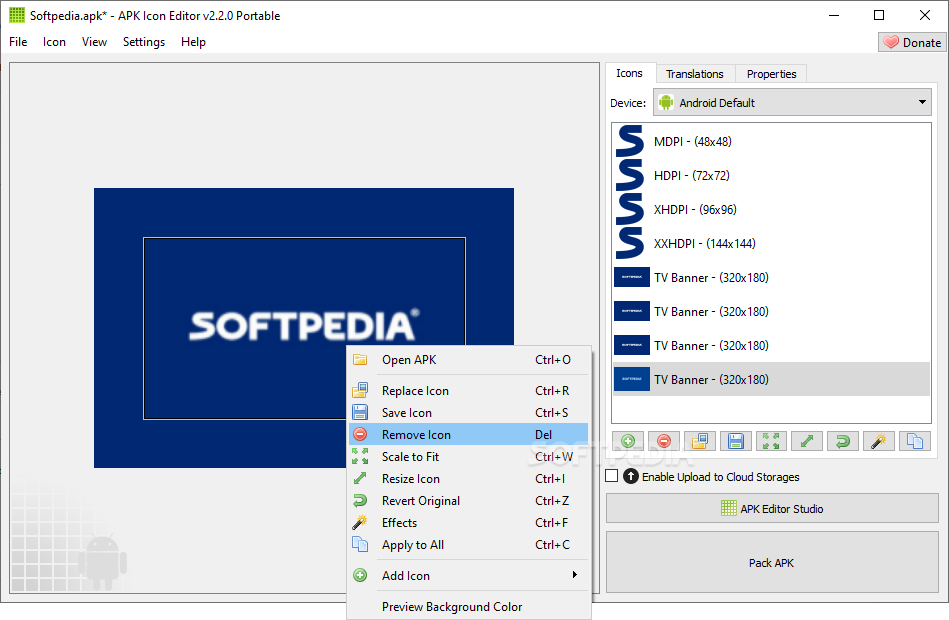Screen dimensions: 949x620
Task: Open the Device dropdown showing Android Default
Action: 792,102
